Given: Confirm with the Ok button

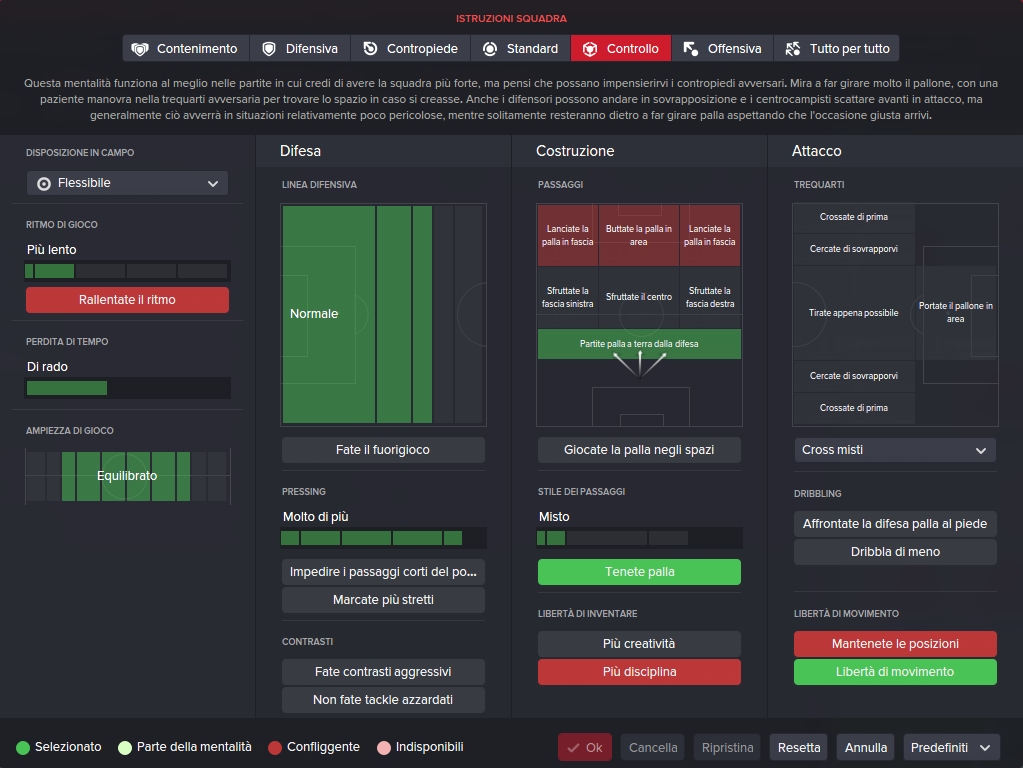Looking at the screenshot, I should pyautogui.click(x=585, y=748).
